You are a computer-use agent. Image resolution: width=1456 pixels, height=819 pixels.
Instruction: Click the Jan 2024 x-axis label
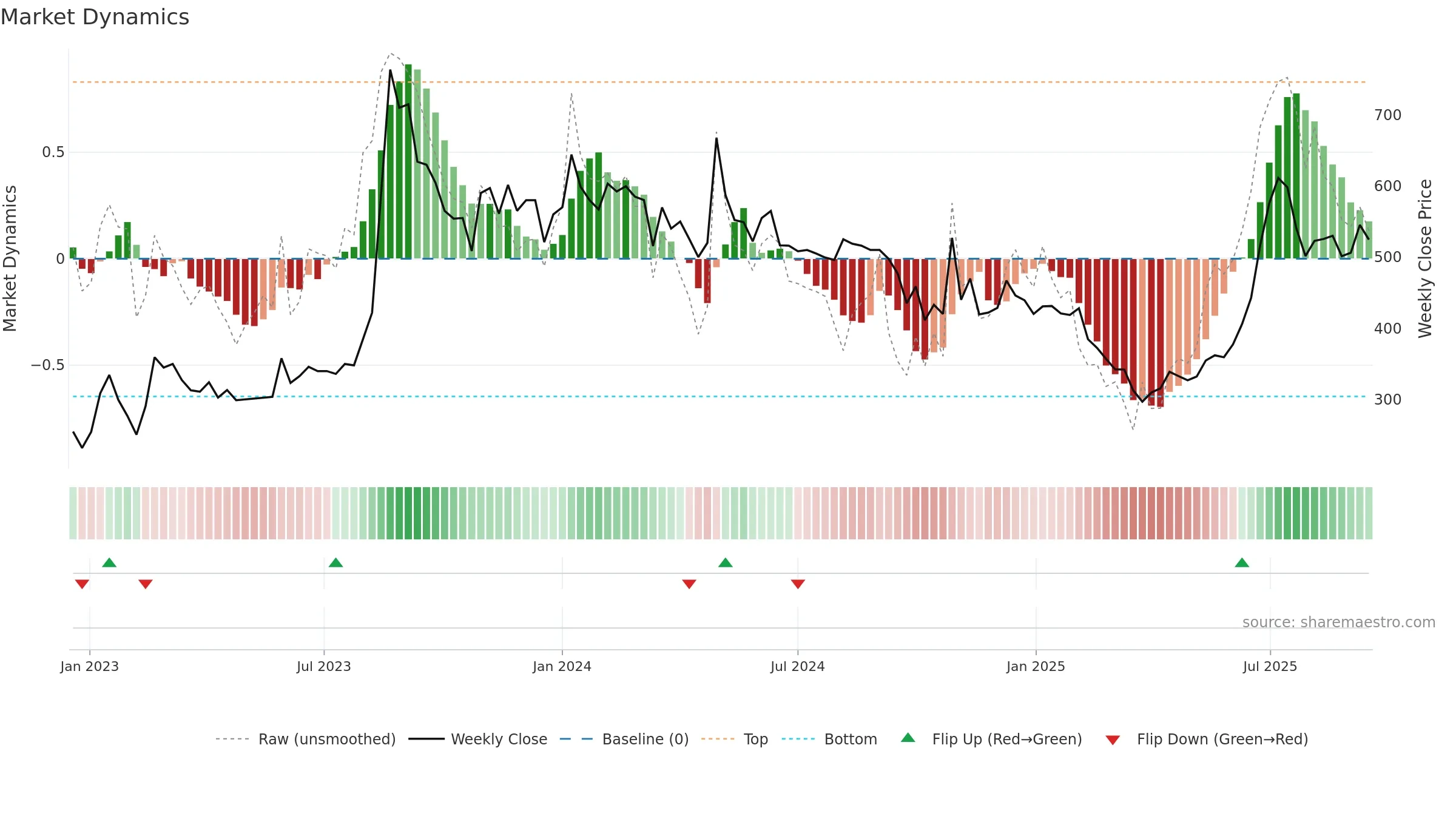click(x=562, y=666)
